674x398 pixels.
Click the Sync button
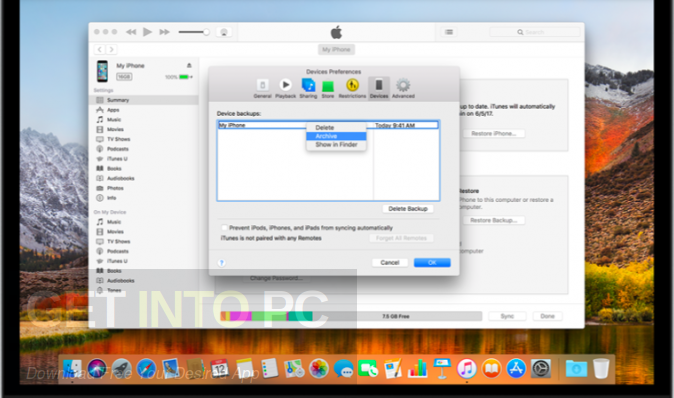pyautogui.click(x=507, y=316)
